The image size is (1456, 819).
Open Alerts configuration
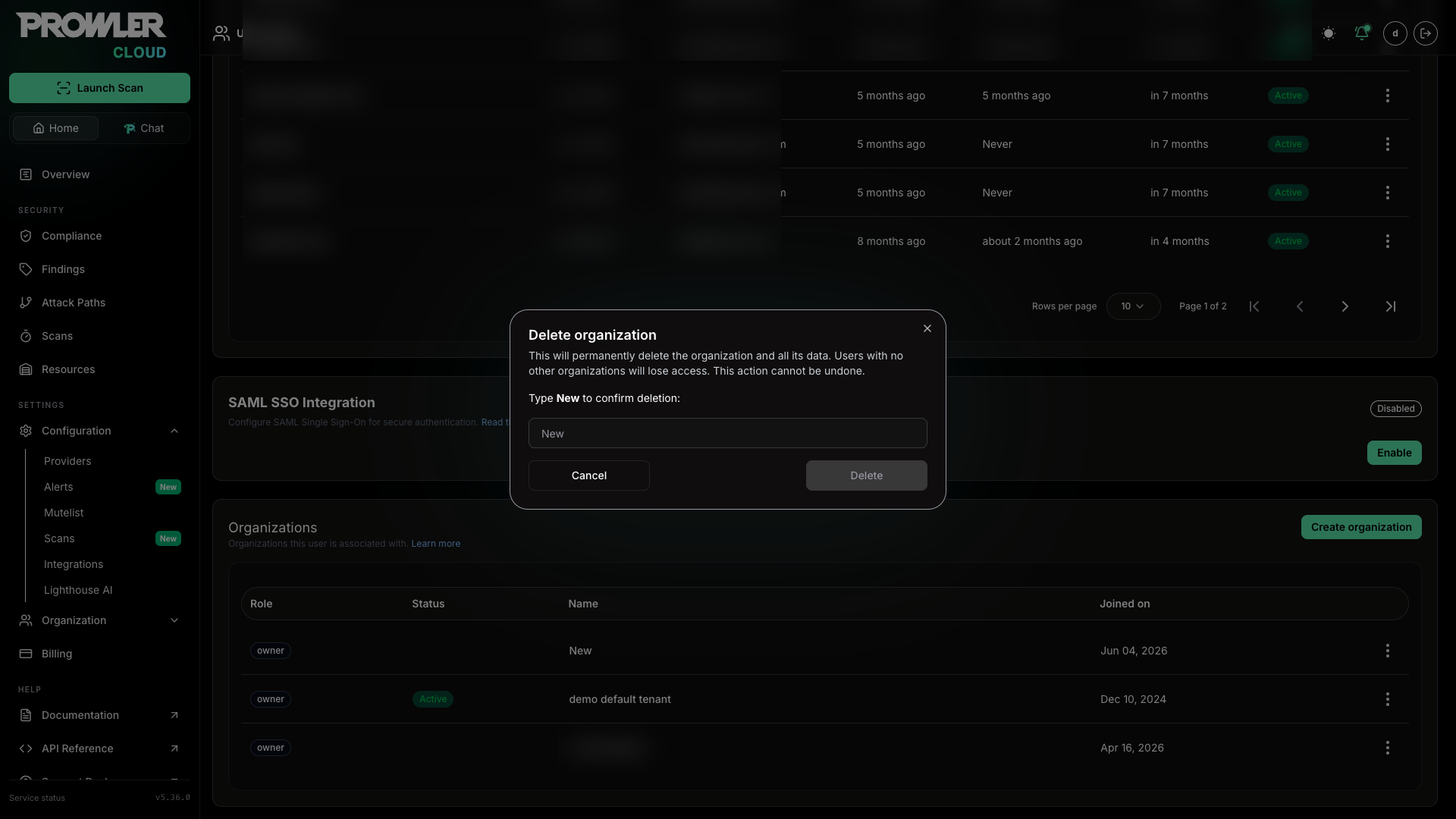(x=58, y=487)
